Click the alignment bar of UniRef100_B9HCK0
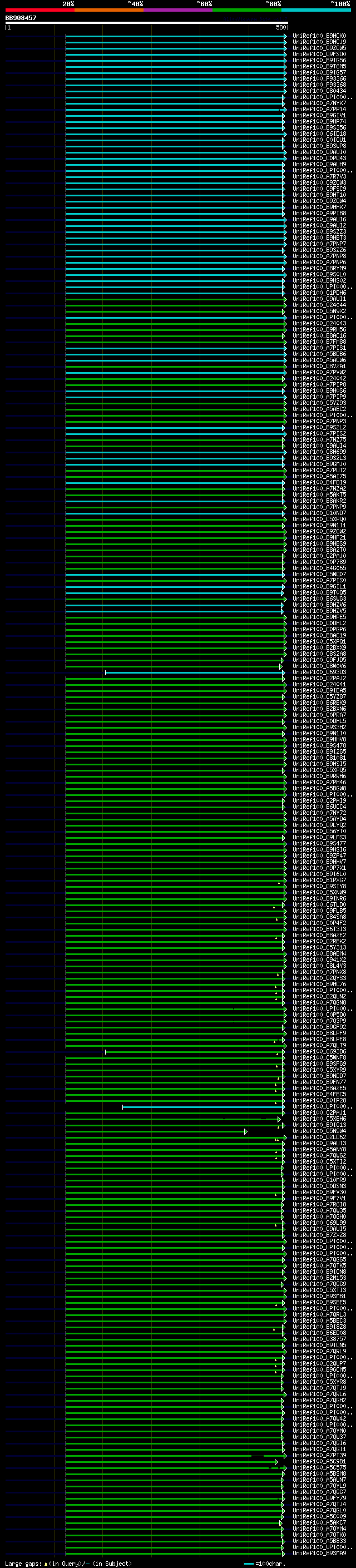 point(176,36)
